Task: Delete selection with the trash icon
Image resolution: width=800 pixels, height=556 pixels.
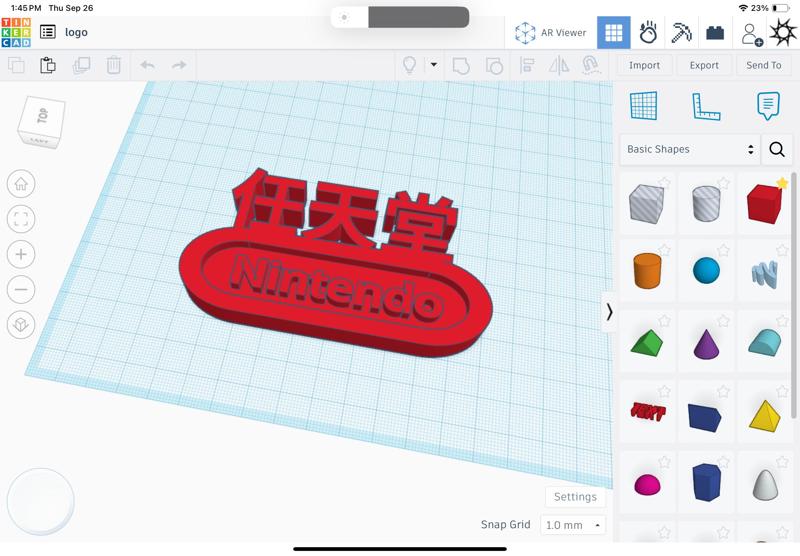Action: [114, 65]
